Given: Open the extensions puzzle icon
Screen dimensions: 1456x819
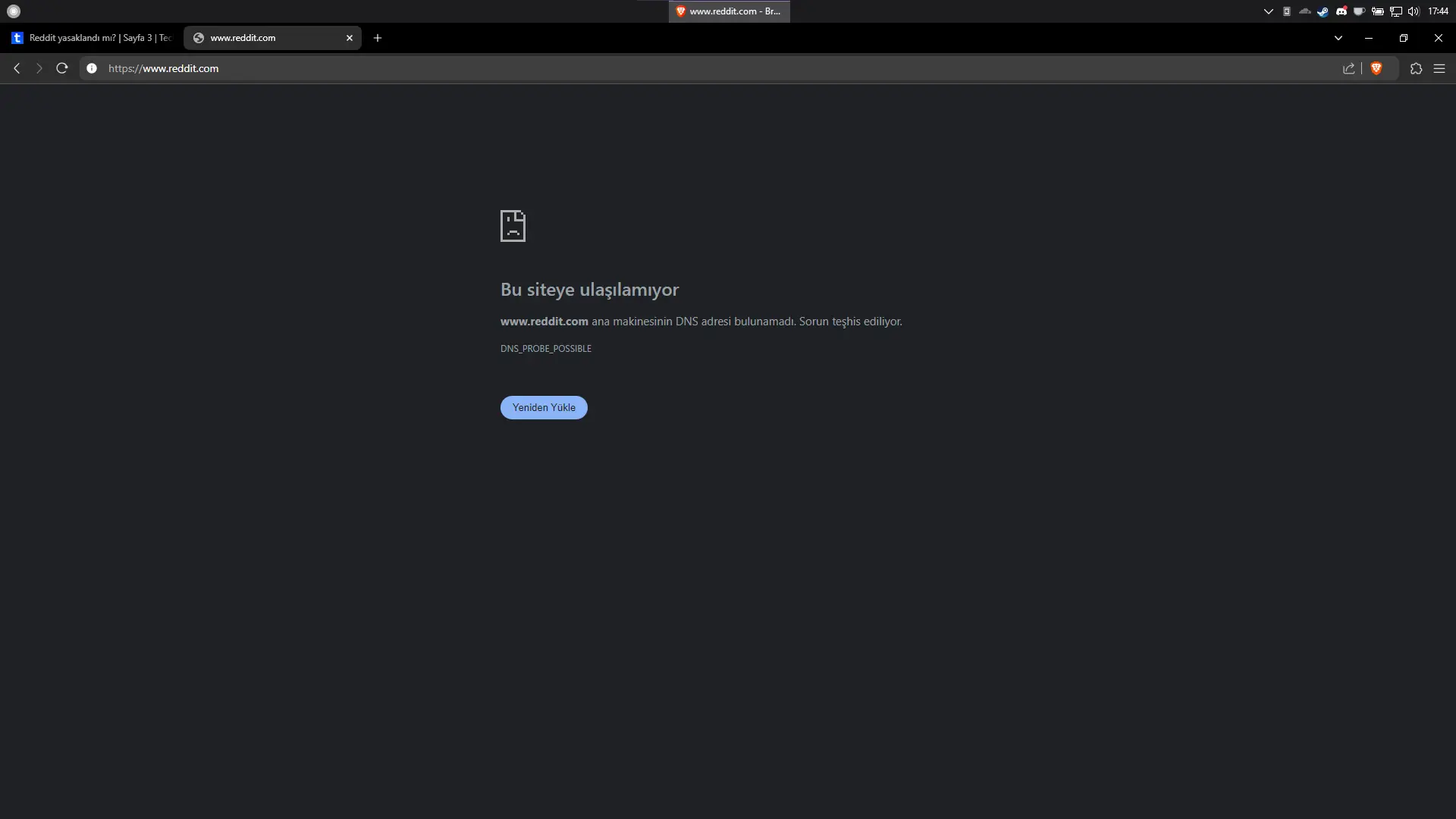Looking at the screenshot, I should [1416, 68].
